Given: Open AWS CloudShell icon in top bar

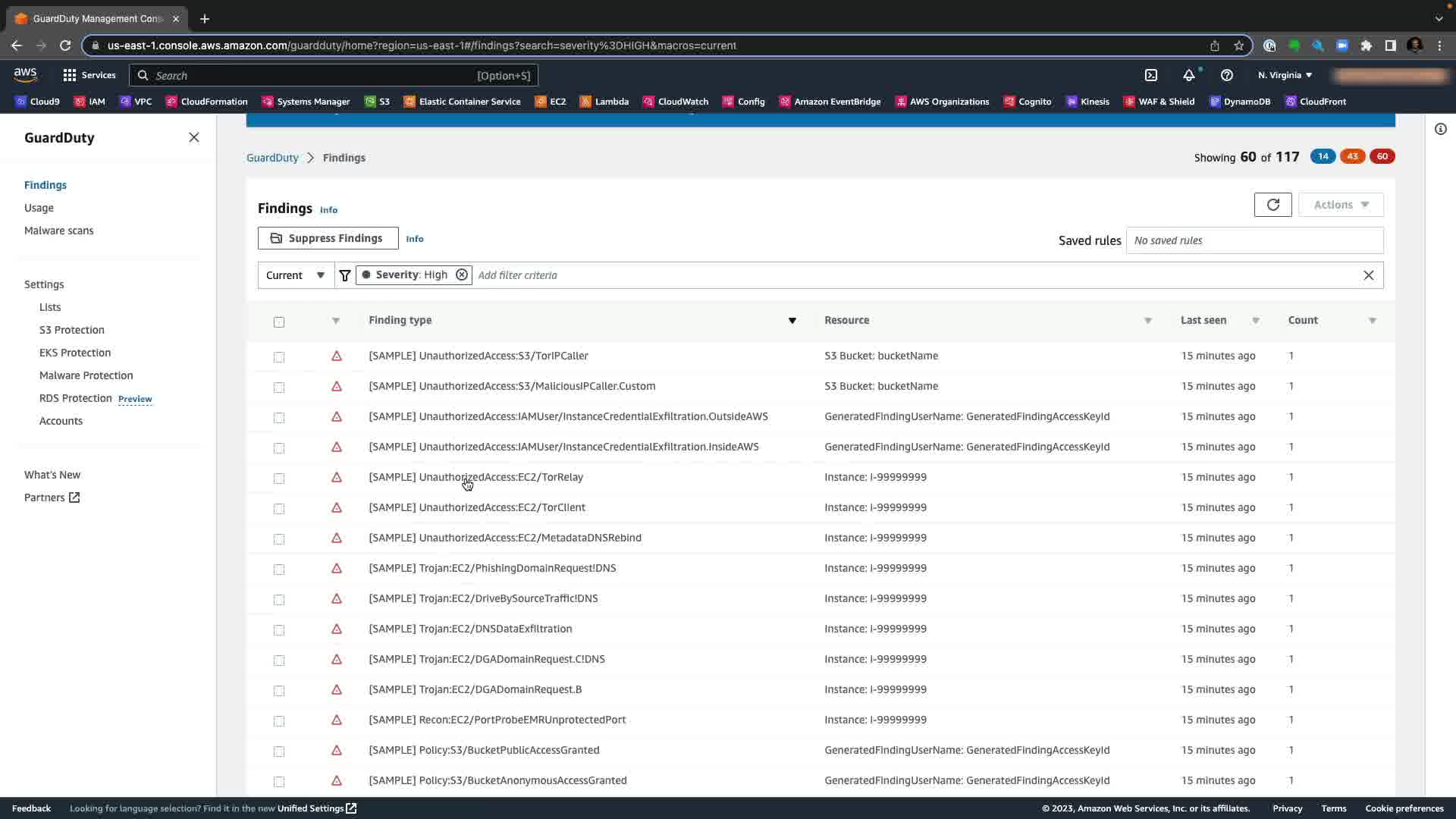Looking at the screenshot, I should (x=1151, y=75).
